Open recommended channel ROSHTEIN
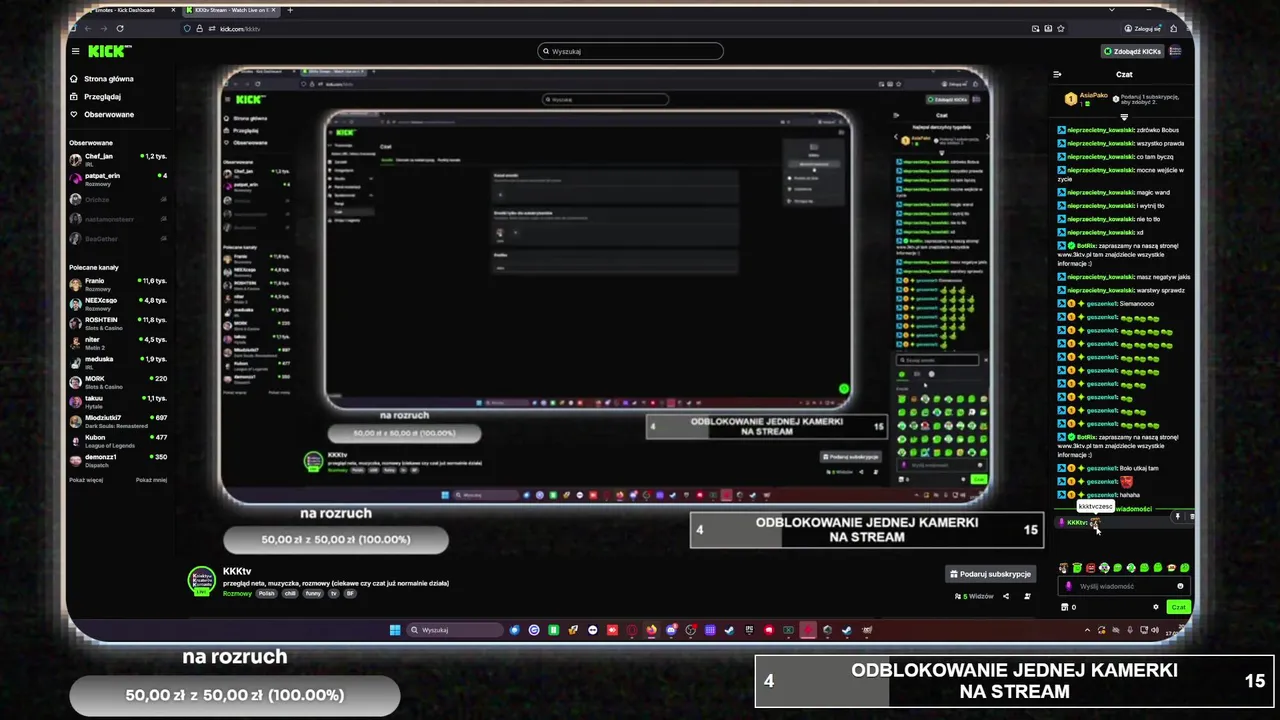The image size is (1280, 720). (x=118, y=323)
